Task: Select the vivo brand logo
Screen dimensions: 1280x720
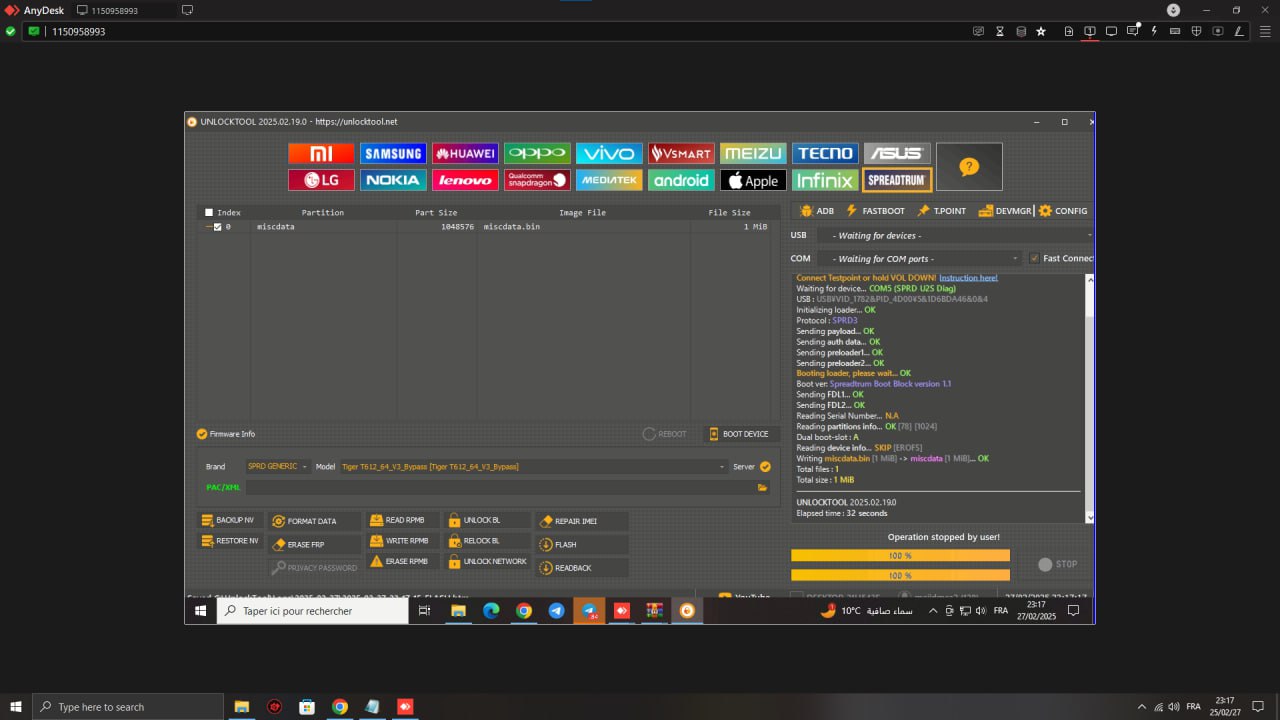Action: pos(609,153)
